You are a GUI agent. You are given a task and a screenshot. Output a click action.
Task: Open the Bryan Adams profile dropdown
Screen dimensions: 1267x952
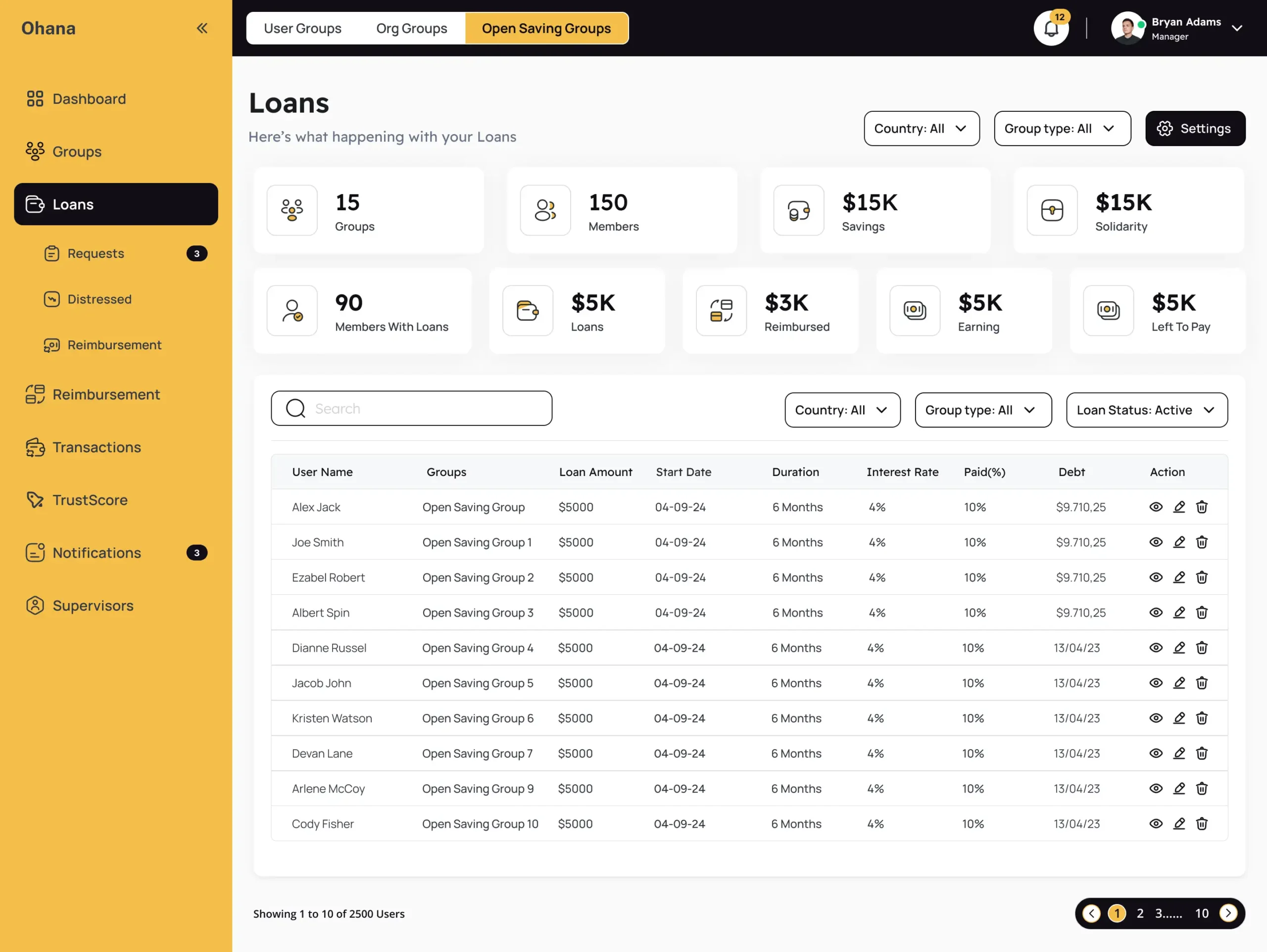1237,28
